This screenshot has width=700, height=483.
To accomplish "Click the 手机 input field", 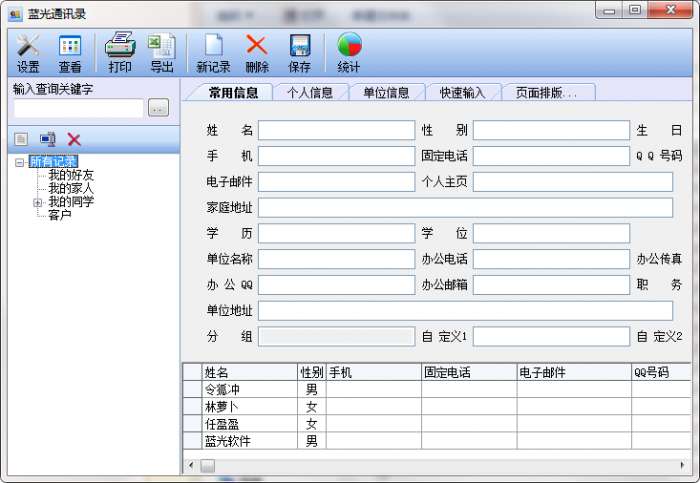I will pos(337,156).
